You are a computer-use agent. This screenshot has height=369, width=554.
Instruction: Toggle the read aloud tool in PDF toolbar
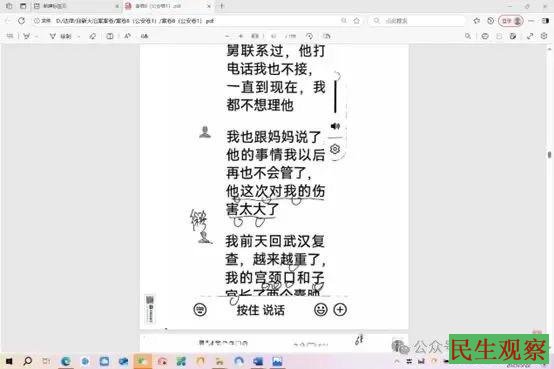pos(128,36)
